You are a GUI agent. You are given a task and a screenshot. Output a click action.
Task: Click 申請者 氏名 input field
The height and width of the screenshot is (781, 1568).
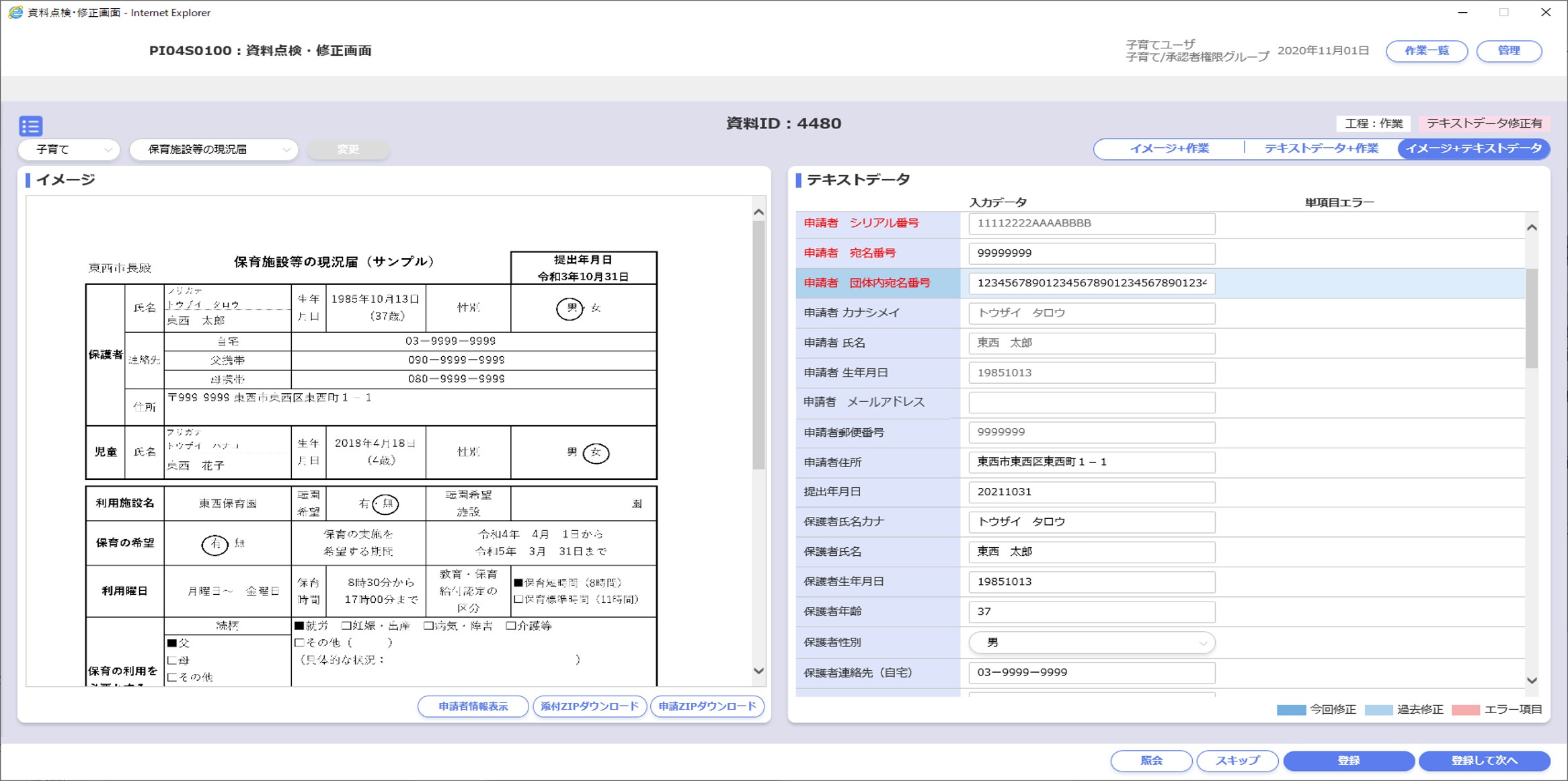[1091, 343]
